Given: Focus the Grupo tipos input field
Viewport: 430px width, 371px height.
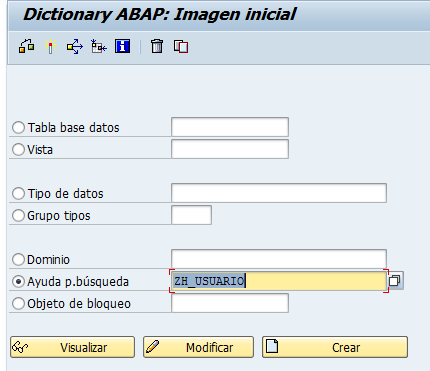Looking at the screenshot, I should (191, 215).
